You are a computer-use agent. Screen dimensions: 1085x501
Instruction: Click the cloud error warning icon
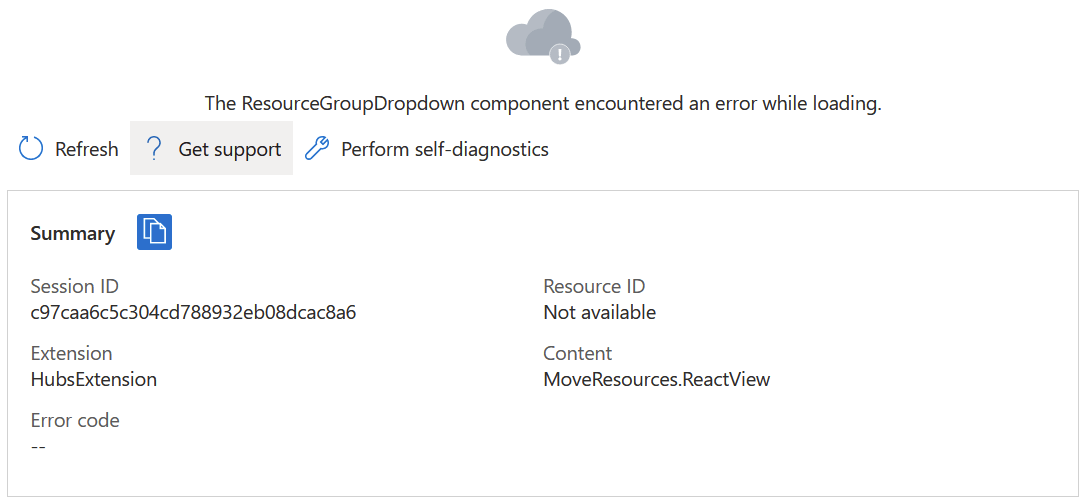(543, 37)
